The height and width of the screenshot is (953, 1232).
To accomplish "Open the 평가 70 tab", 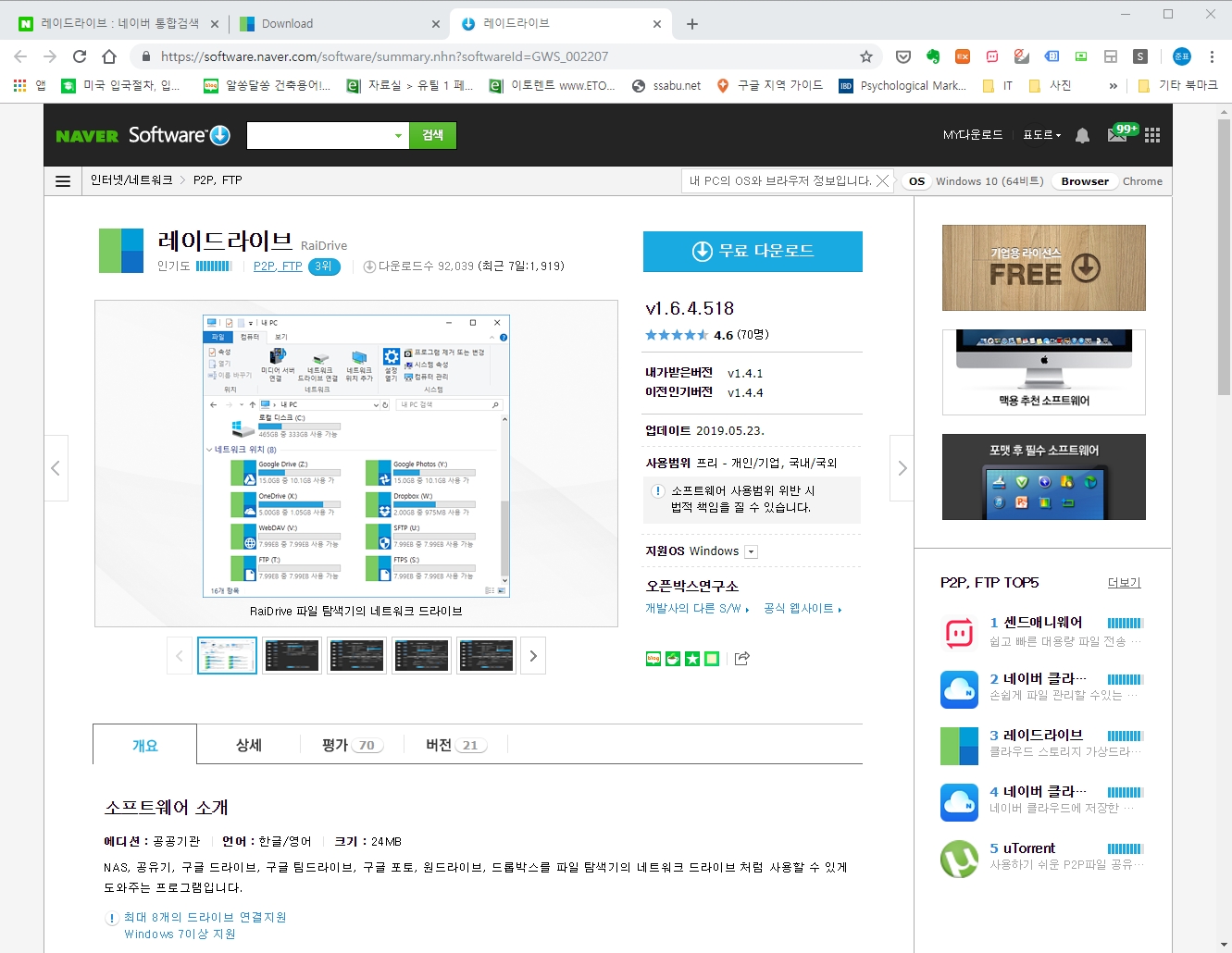I will coord(352,745).
